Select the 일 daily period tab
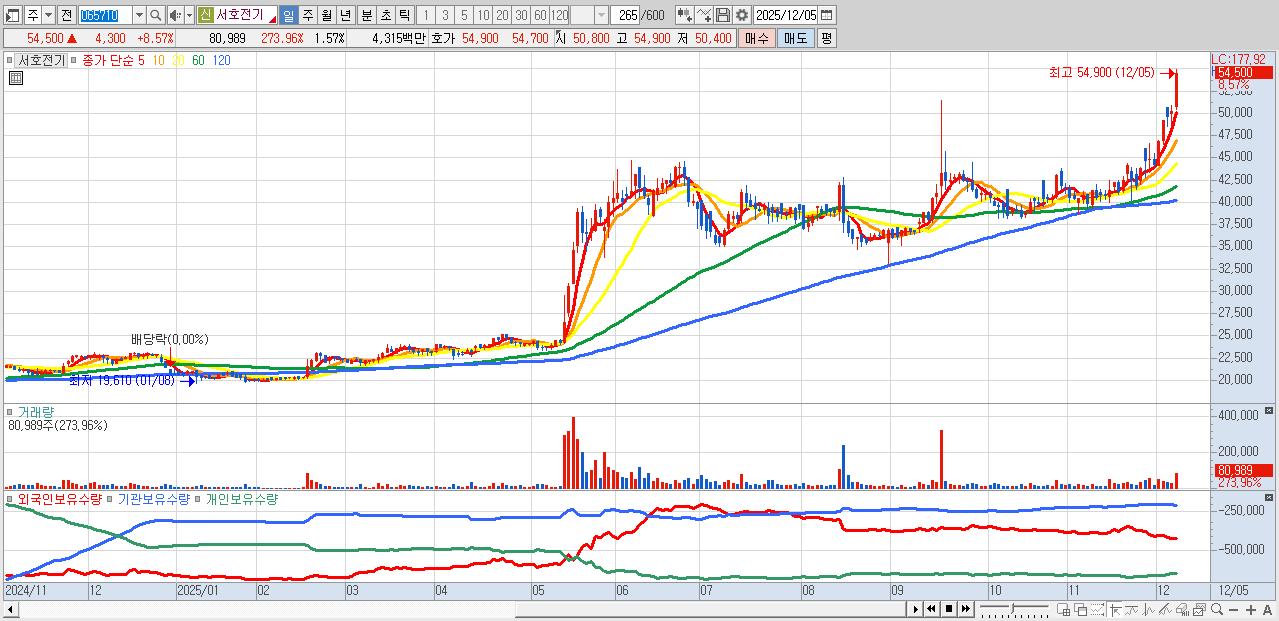The width and height of the screenshot is (1279, 621). click(x=288, y=15)
